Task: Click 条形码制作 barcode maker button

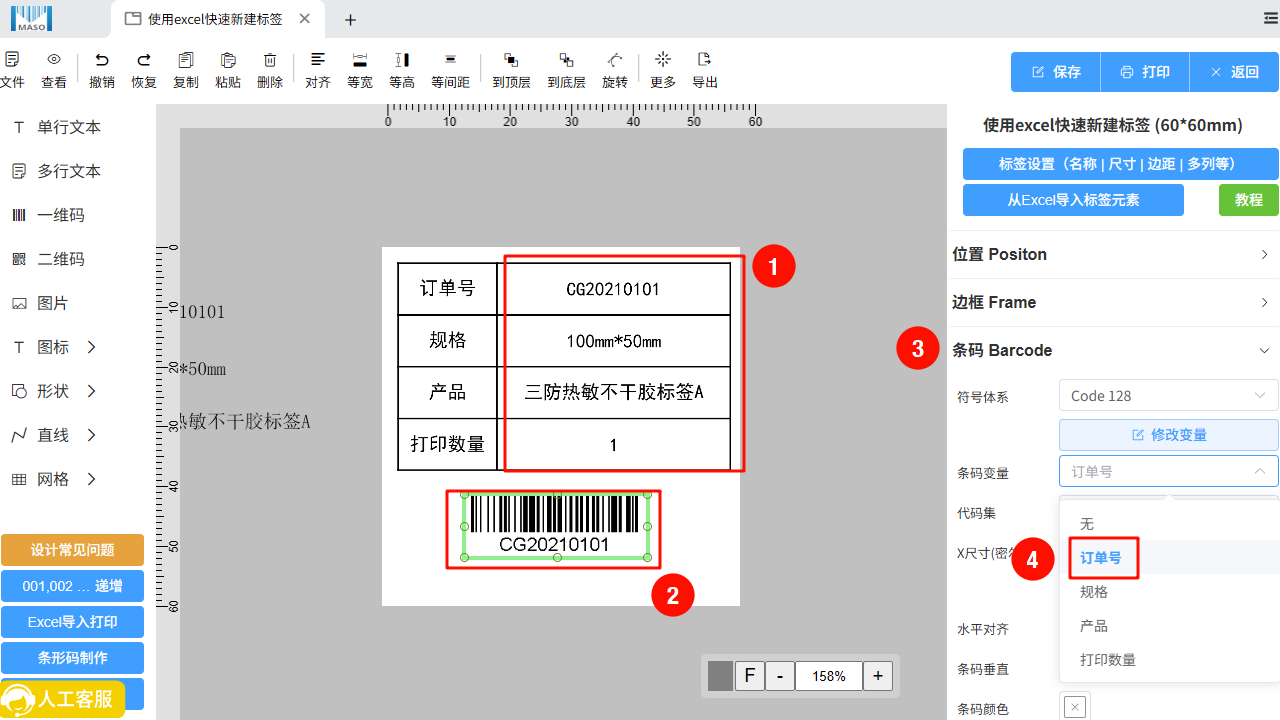Action: tap(72, 658)
